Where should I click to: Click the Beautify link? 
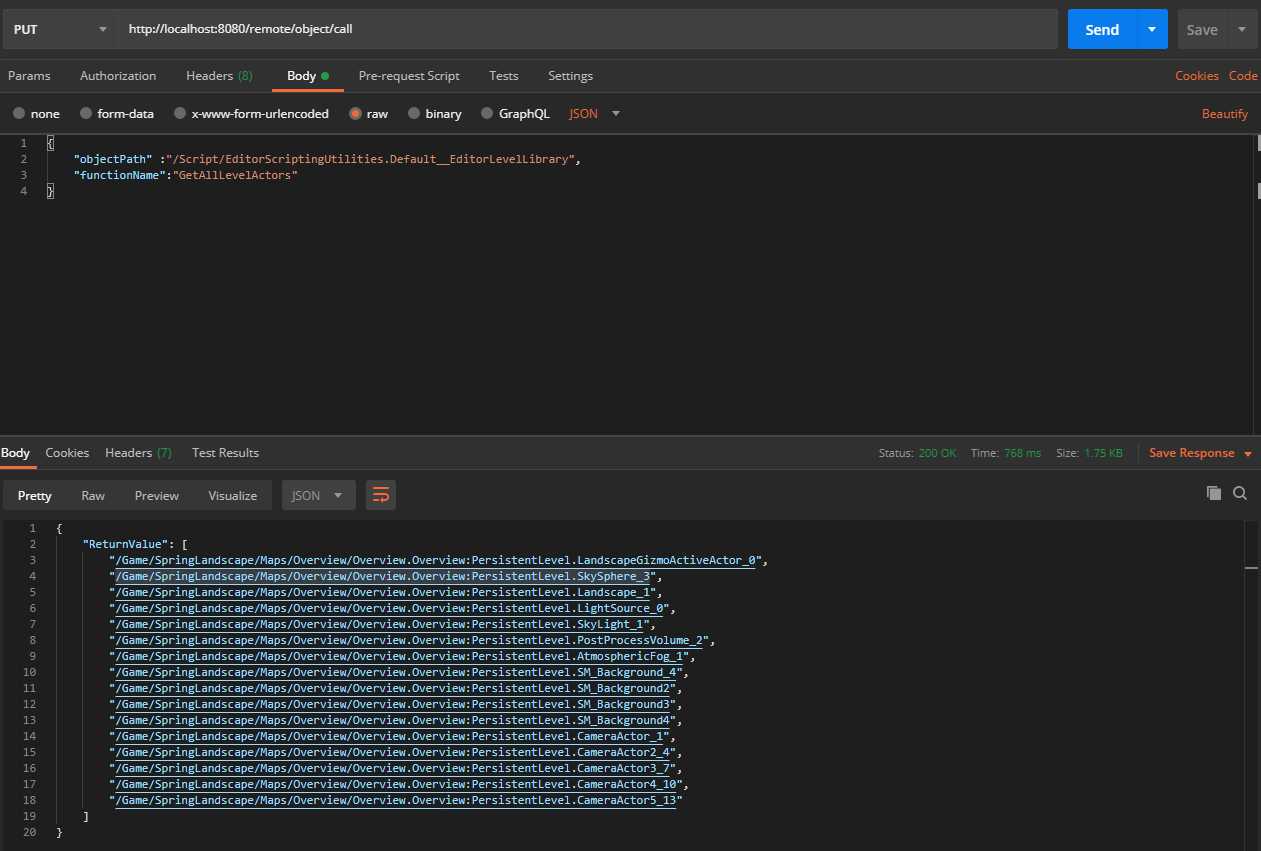(1224, 114)
